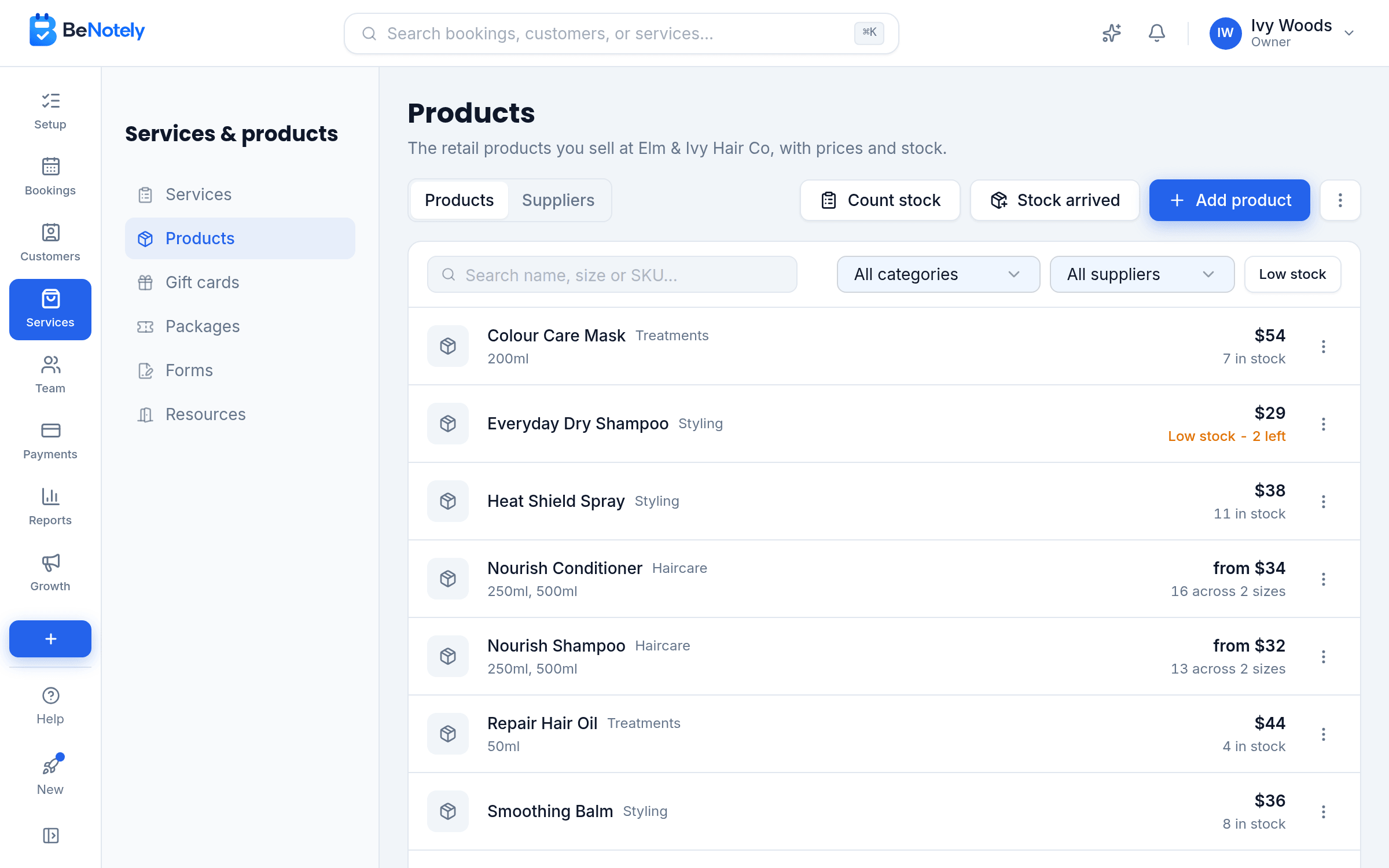The width and height of the screenshot is (1389, 868).
Task: Open Customers from the sidebar
Action: pyautogui.click(x=50, y=244)
